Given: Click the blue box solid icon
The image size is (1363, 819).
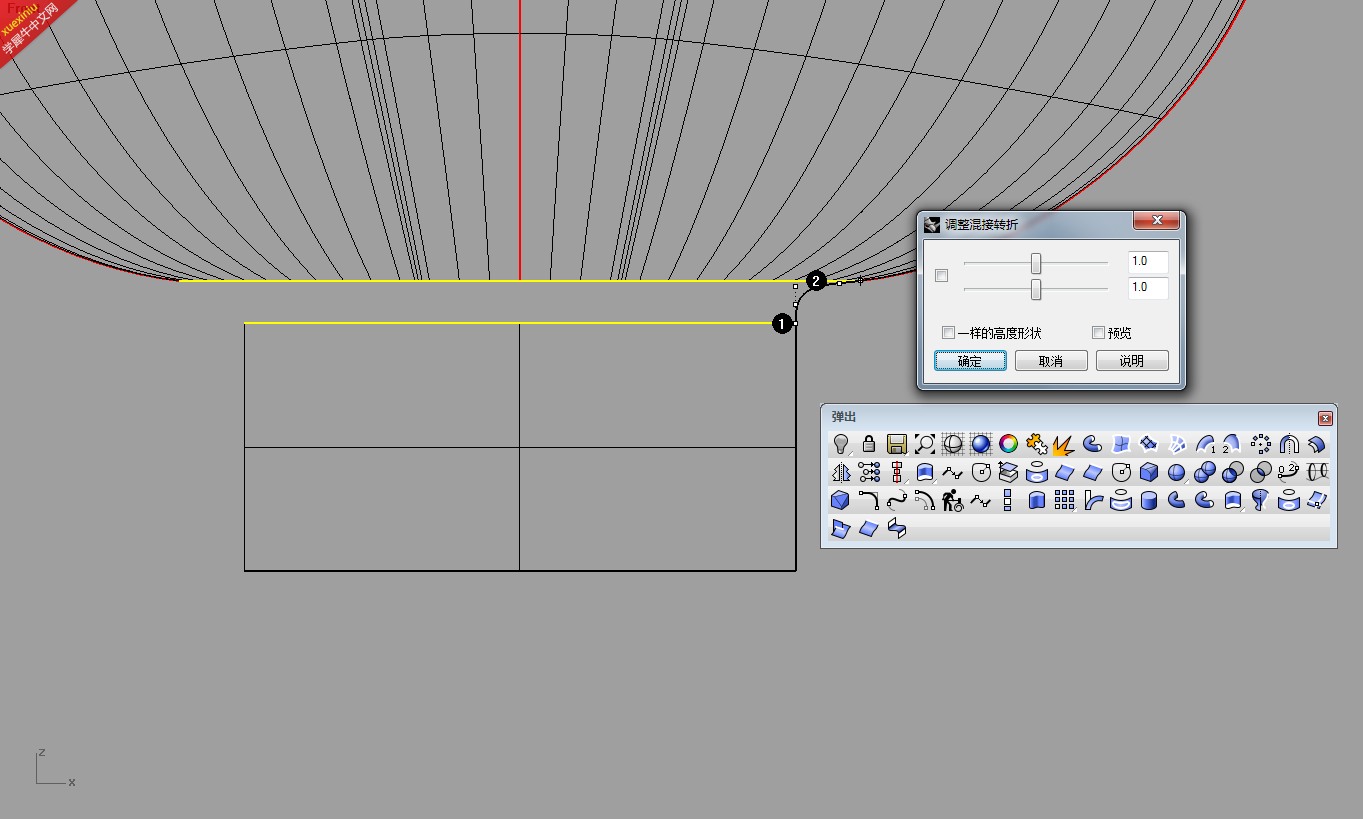Looking at the screenshot, I should (x=1149, y=472).
